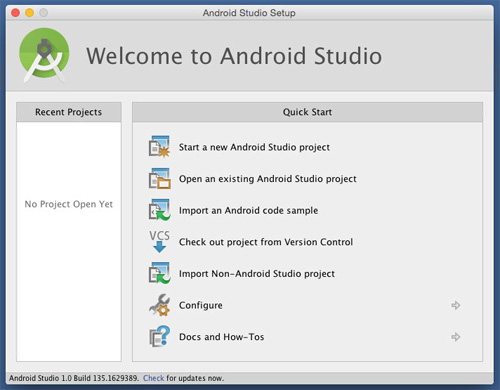Expand the Configure submenu arrow
The image size is (500, 390).
[x=456, y=305]
